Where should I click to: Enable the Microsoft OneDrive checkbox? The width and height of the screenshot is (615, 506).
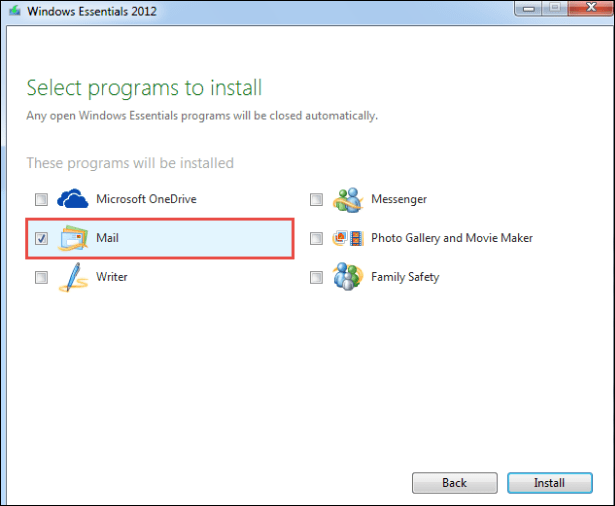(41, 199)
